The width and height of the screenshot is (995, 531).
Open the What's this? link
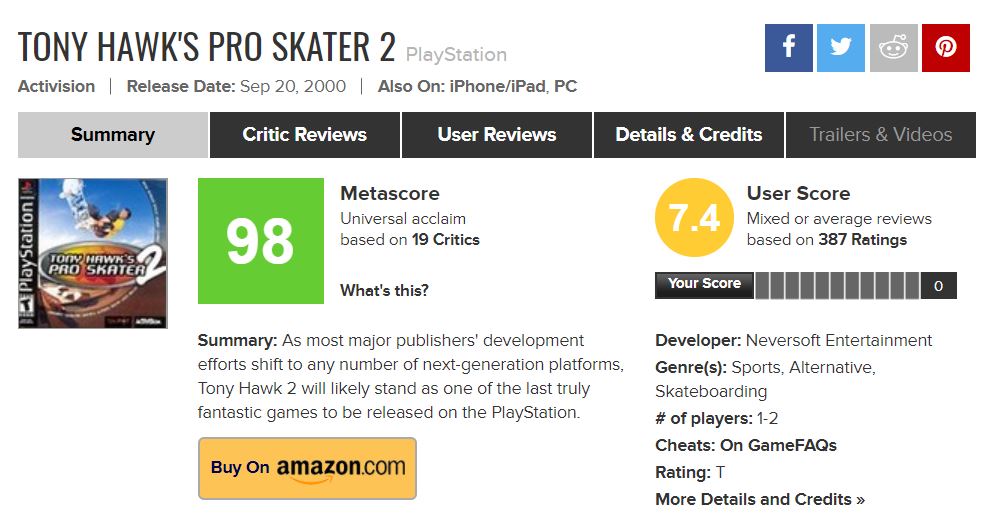coord(384,291)
